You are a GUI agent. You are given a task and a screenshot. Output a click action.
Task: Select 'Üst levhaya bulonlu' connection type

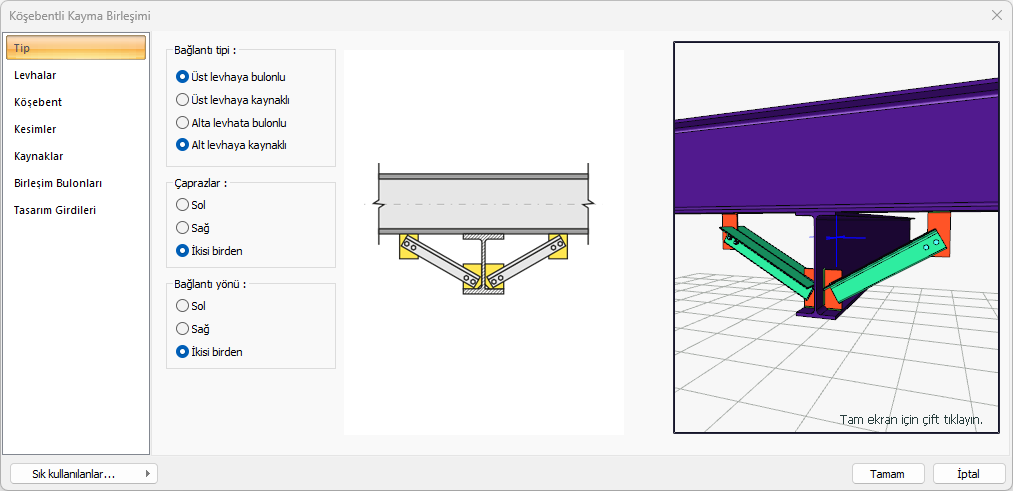point(182,76)
